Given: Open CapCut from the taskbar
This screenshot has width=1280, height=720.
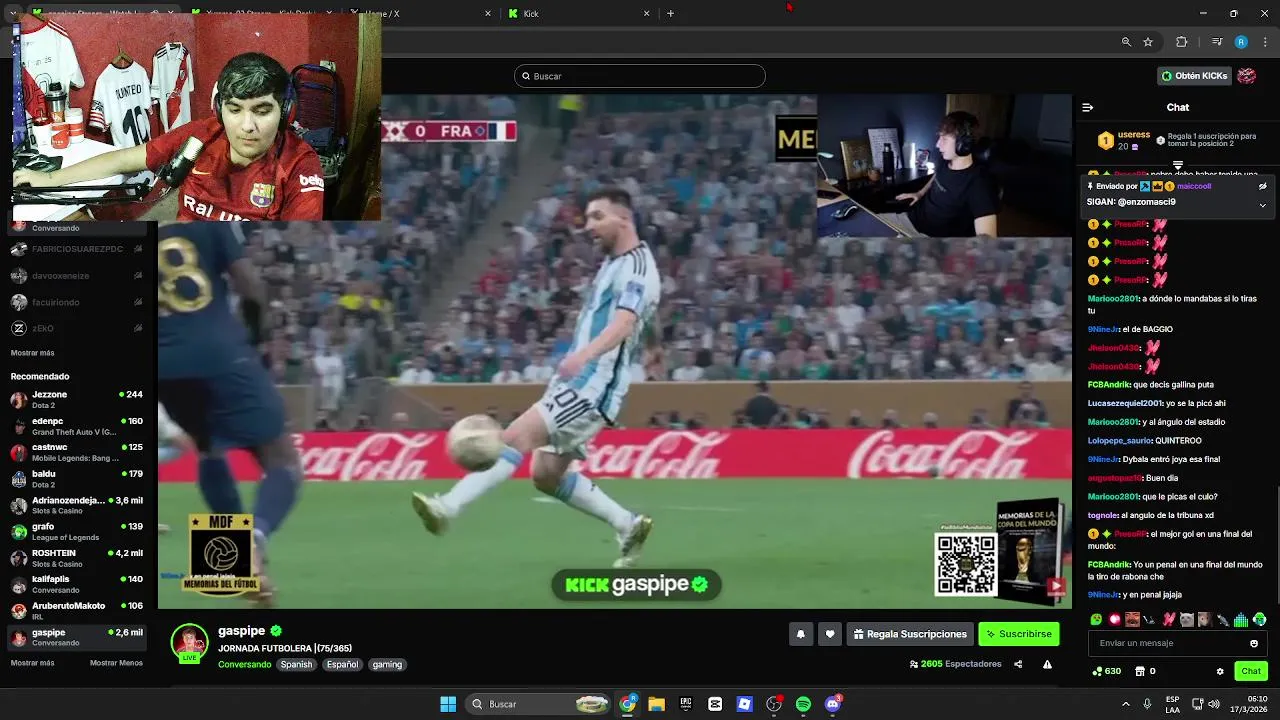Looking at the screenshot, I should (x=715, y=704).
